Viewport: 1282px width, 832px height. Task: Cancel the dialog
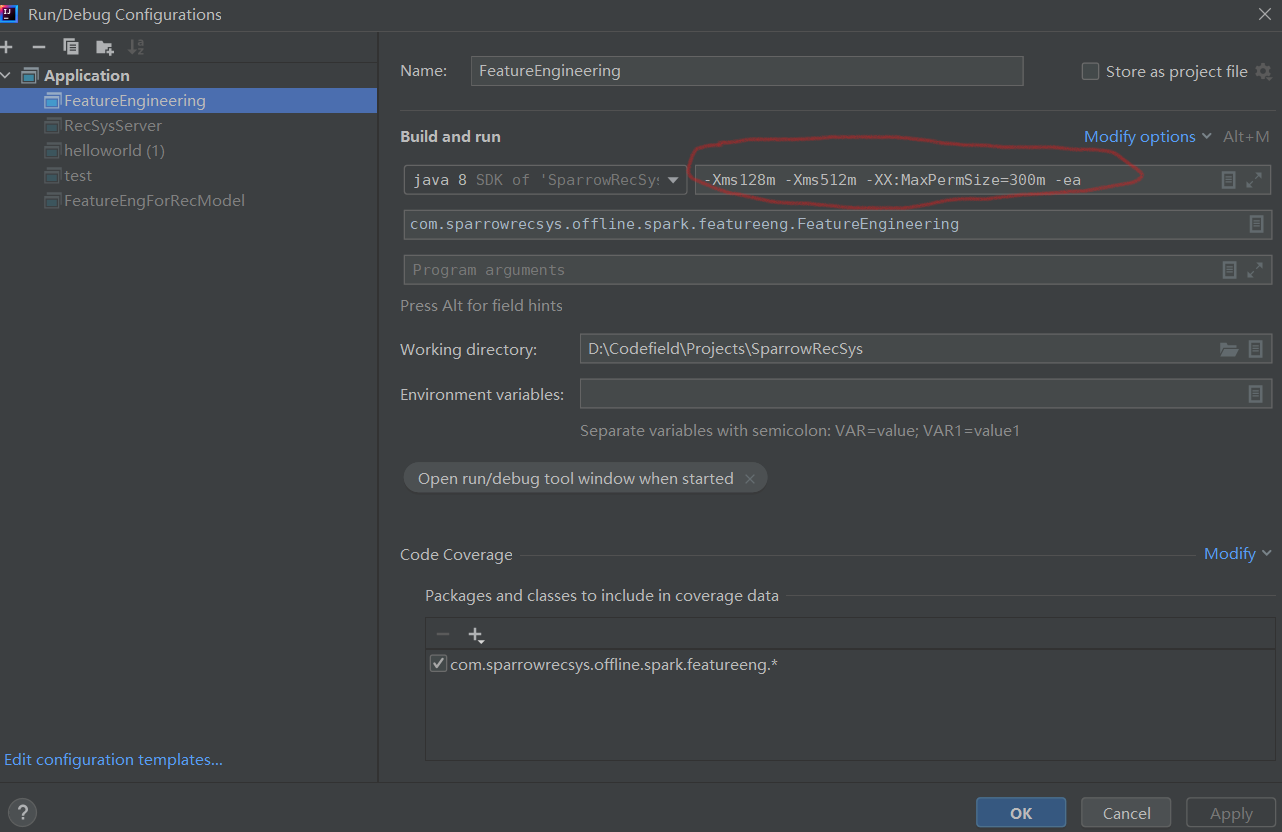tap(1127, 813)
